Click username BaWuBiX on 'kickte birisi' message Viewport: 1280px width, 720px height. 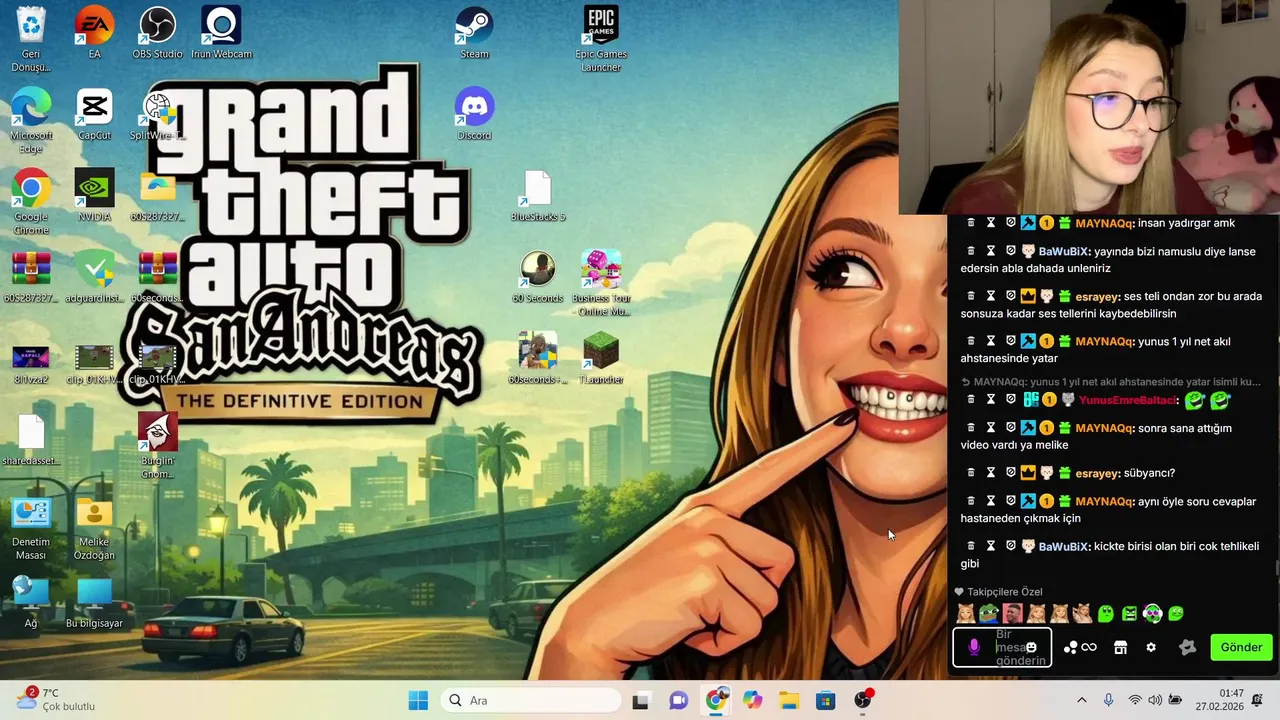1063,546
